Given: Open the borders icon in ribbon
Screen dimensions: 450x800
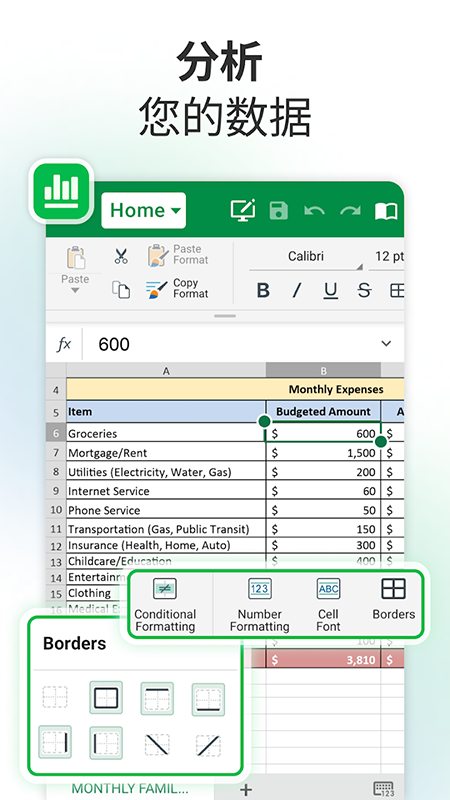Looking at the screenshot, I should click(x=397, y=290).
